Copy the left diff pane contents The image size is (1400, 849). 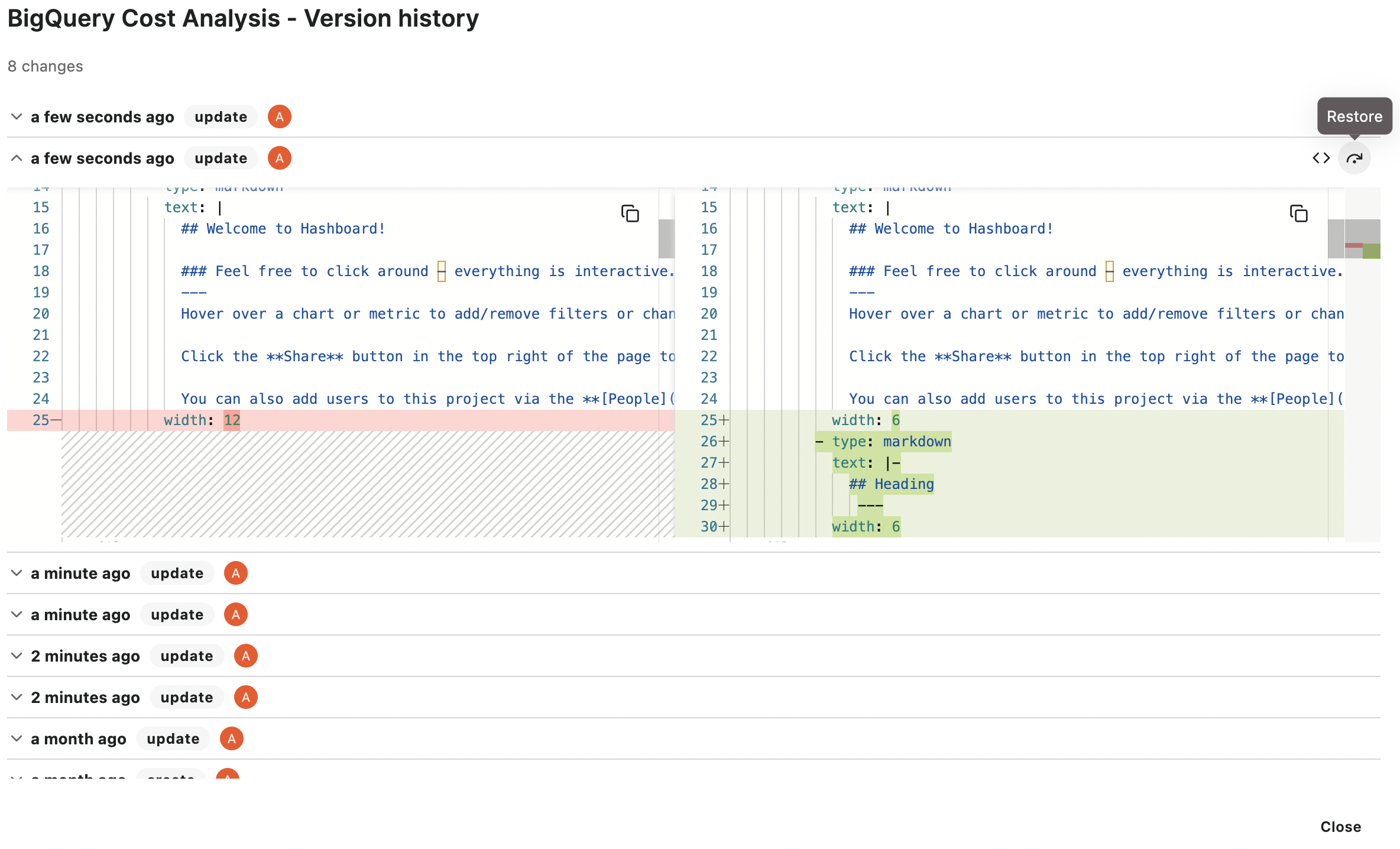(x=630, y=213)
